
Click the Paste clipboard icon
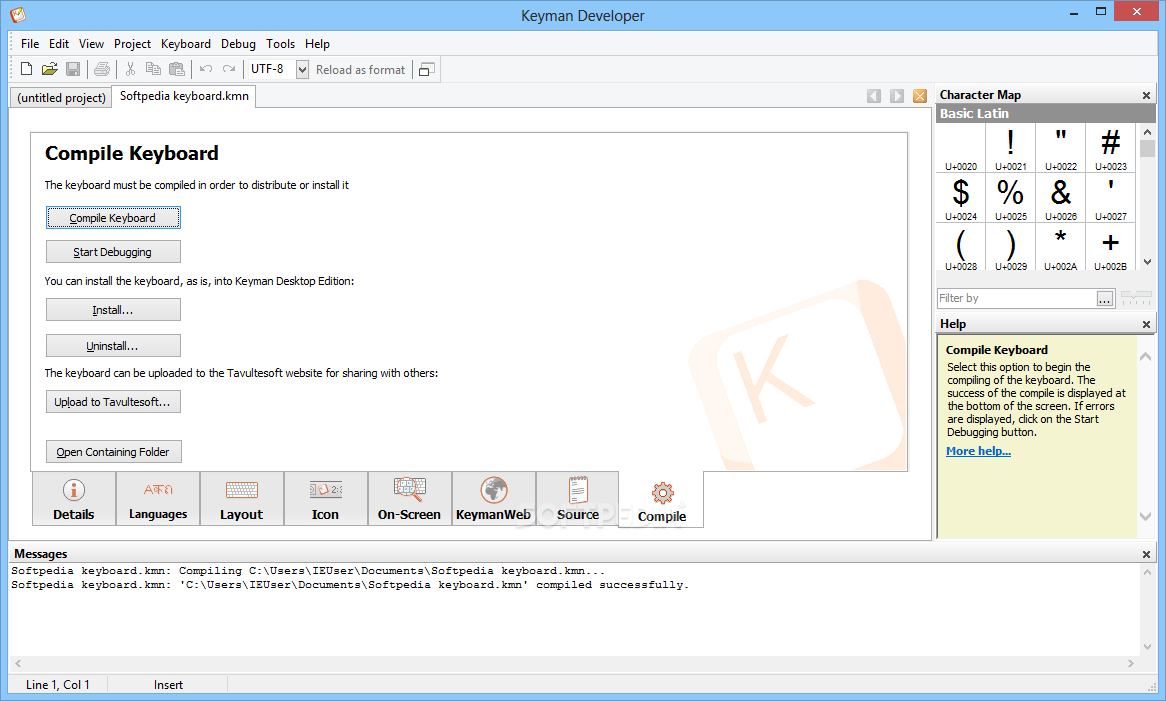coord(177,69)
